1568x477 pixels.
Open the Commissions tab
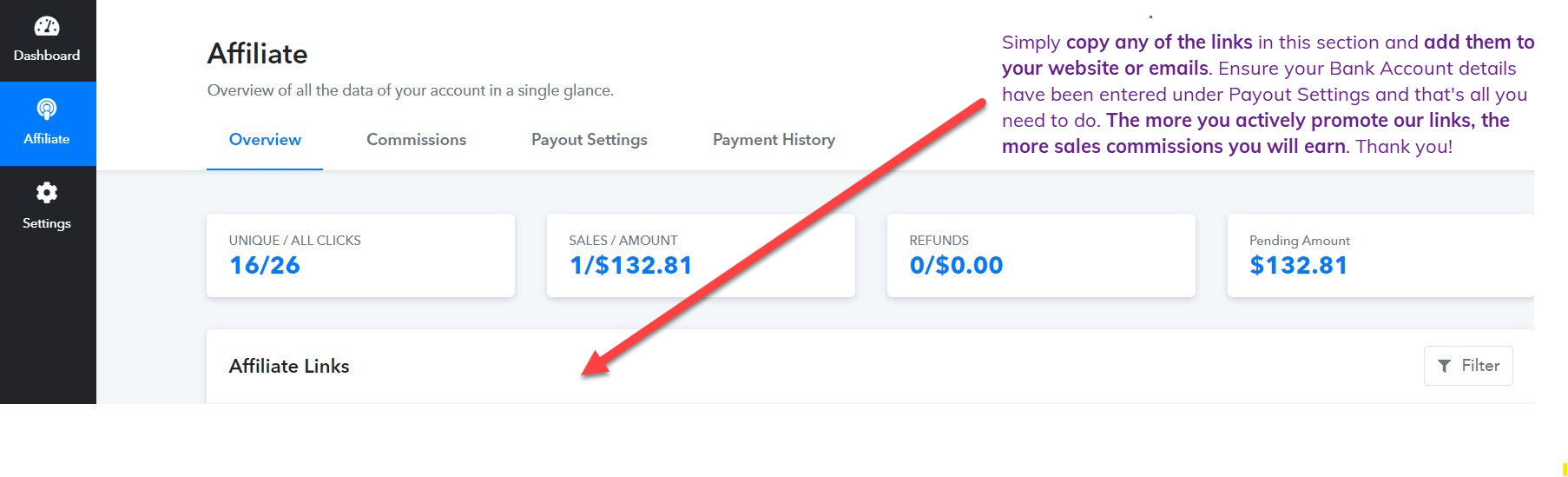point(416,140)
